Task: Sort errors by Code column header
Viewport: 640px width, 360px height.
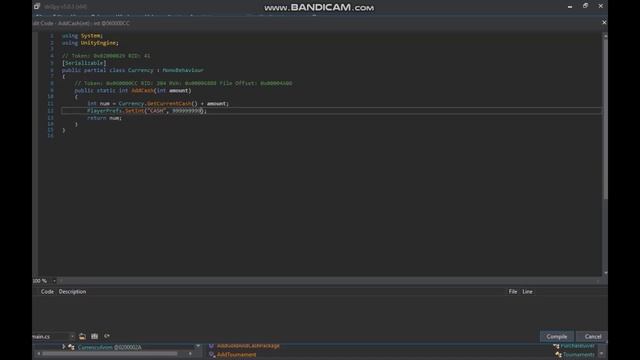Action: (x=47, y=291)
